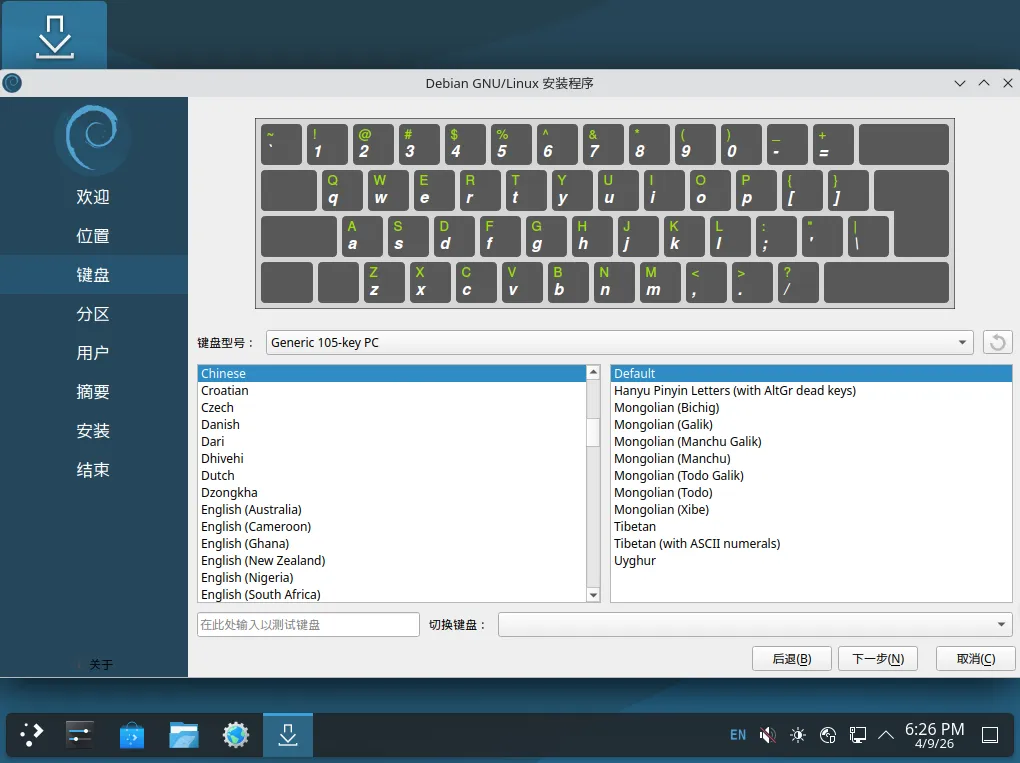Choose the plain Tibetan variant
This screenshot has height=763, width=1020.
point(811,526)
